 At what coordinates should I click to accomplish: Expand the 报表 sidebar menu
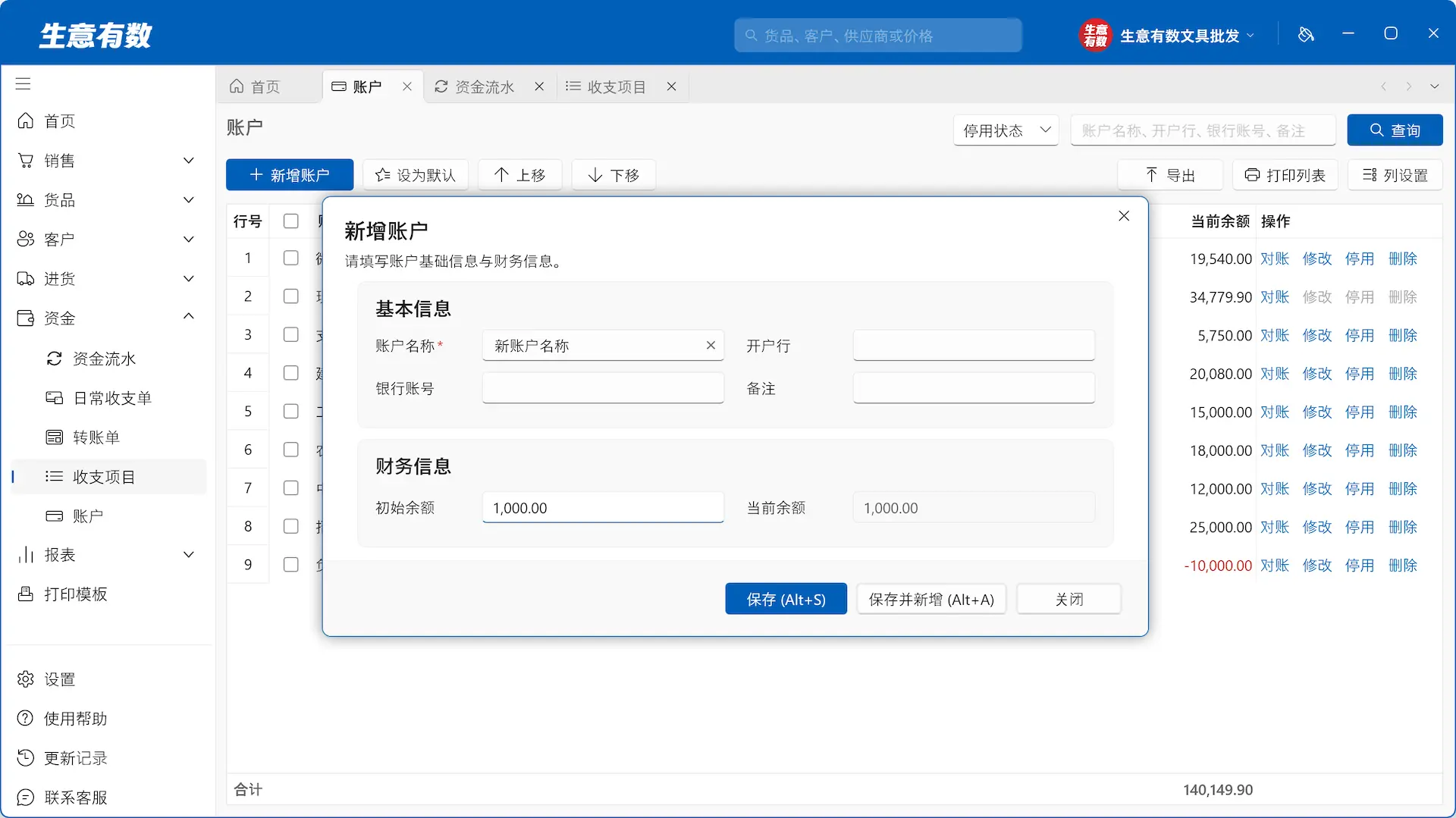[106, 555]
